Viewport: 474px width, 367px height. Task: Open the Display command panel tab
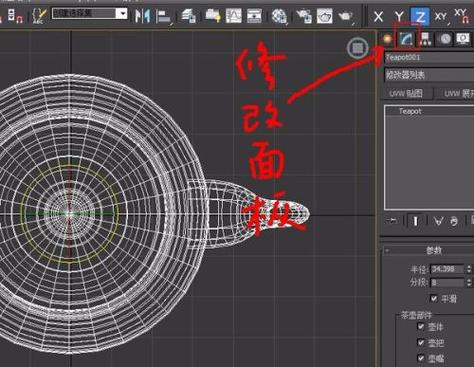click(463, 39)
